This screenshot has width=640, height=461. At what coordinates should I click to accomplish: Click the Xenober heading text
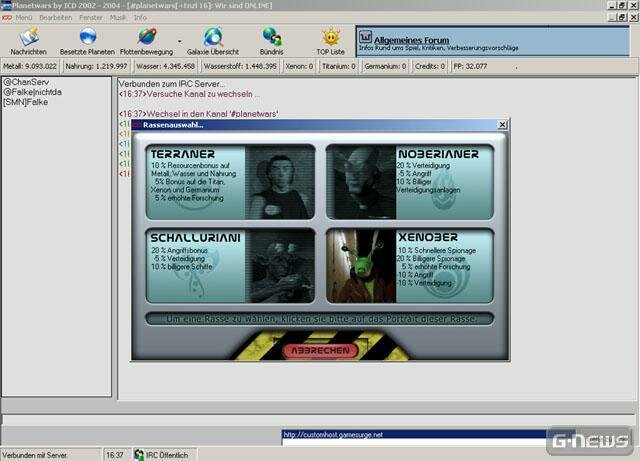pos(428,237)
